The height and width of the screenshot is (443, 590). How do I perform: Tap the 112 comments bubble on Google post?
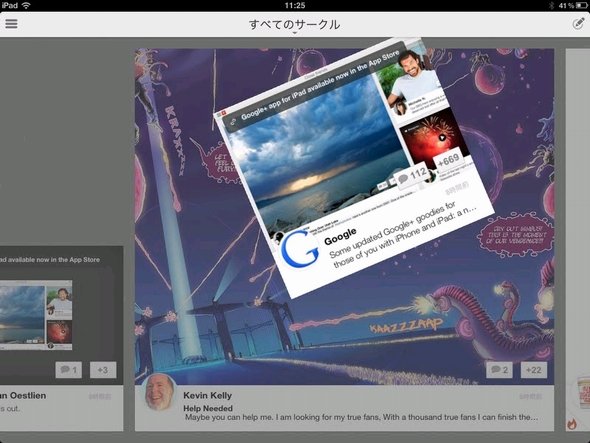[x=412, y=175]
